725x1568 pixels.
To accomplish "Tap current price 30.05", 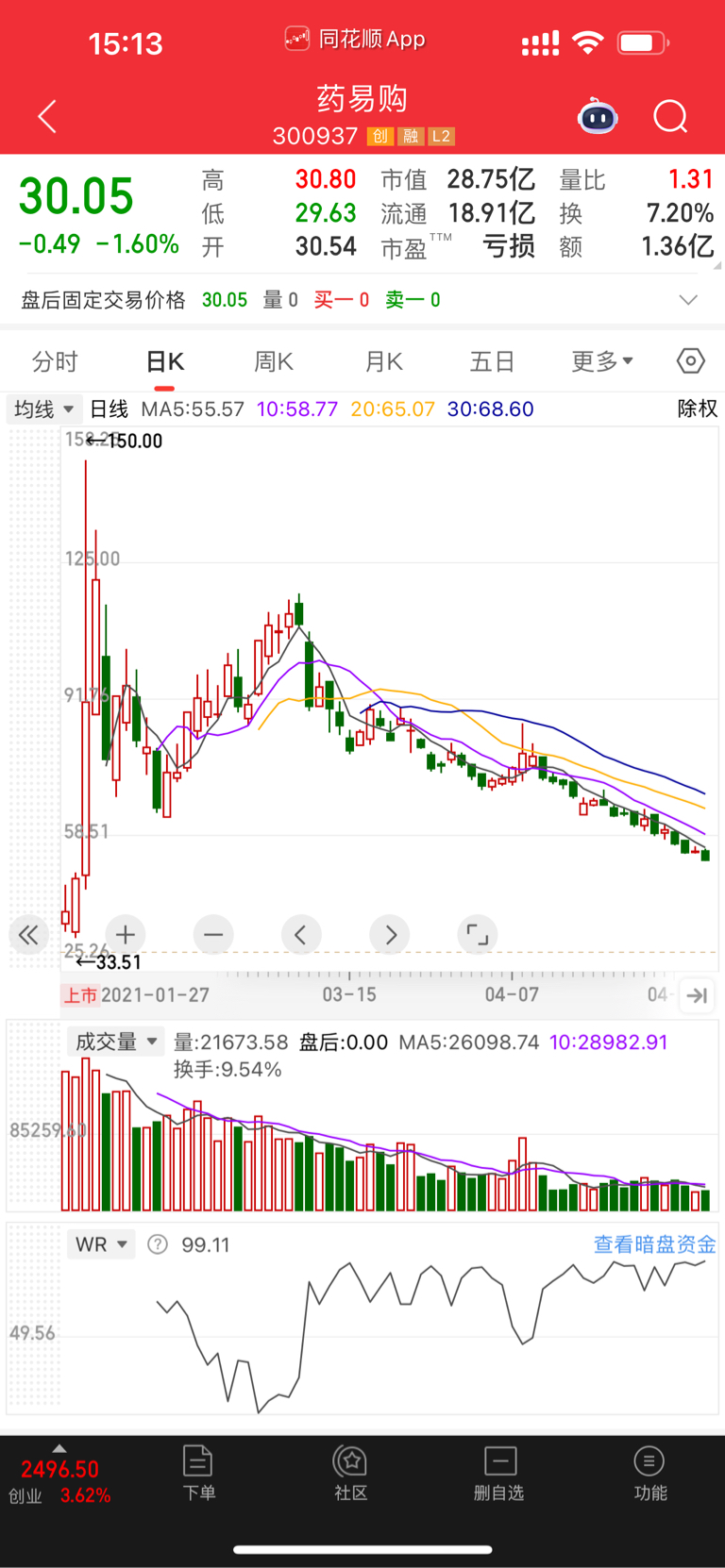I will [x=76, y=196].
